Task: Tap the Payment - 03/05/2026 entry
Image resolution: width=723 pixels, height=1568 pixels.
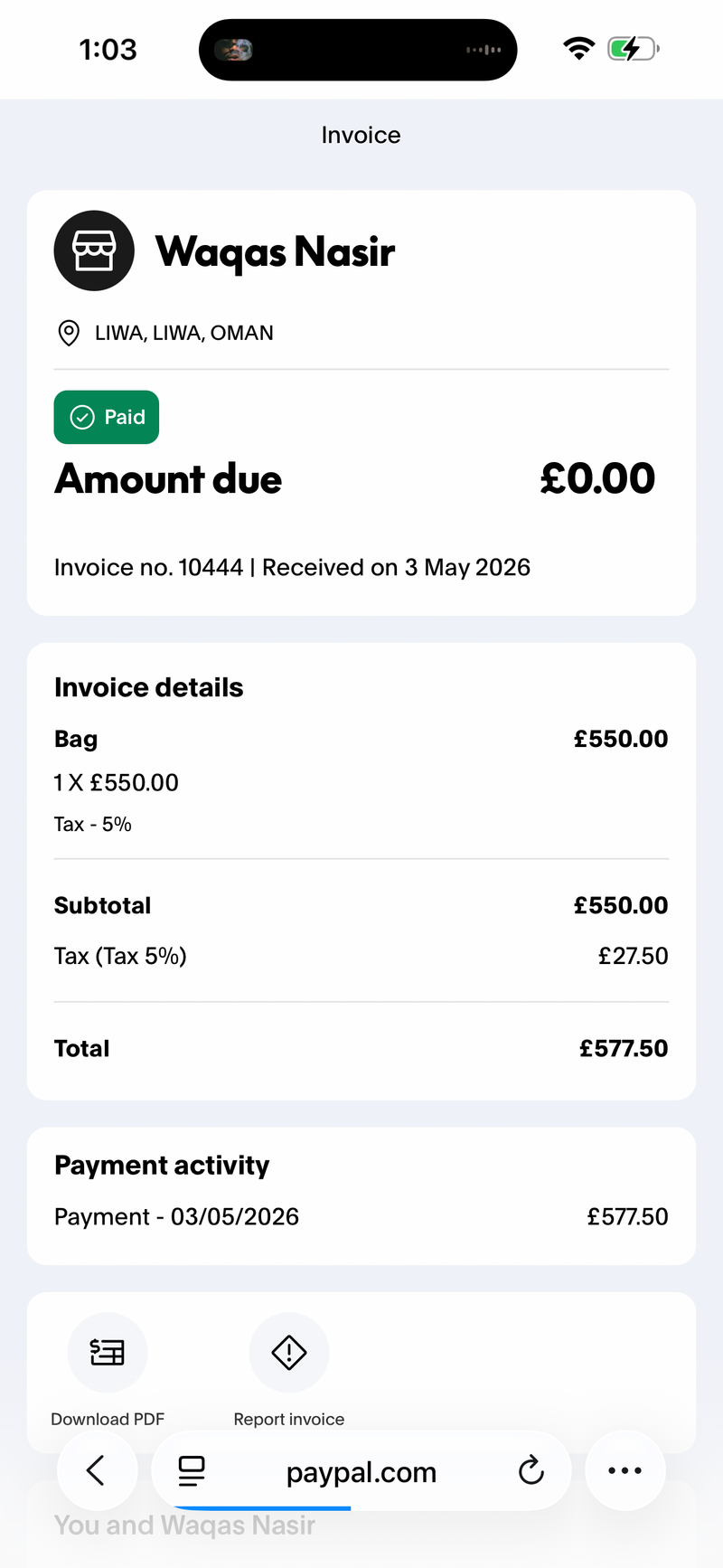Action: pyautogui.click(x=361, y=1216)
